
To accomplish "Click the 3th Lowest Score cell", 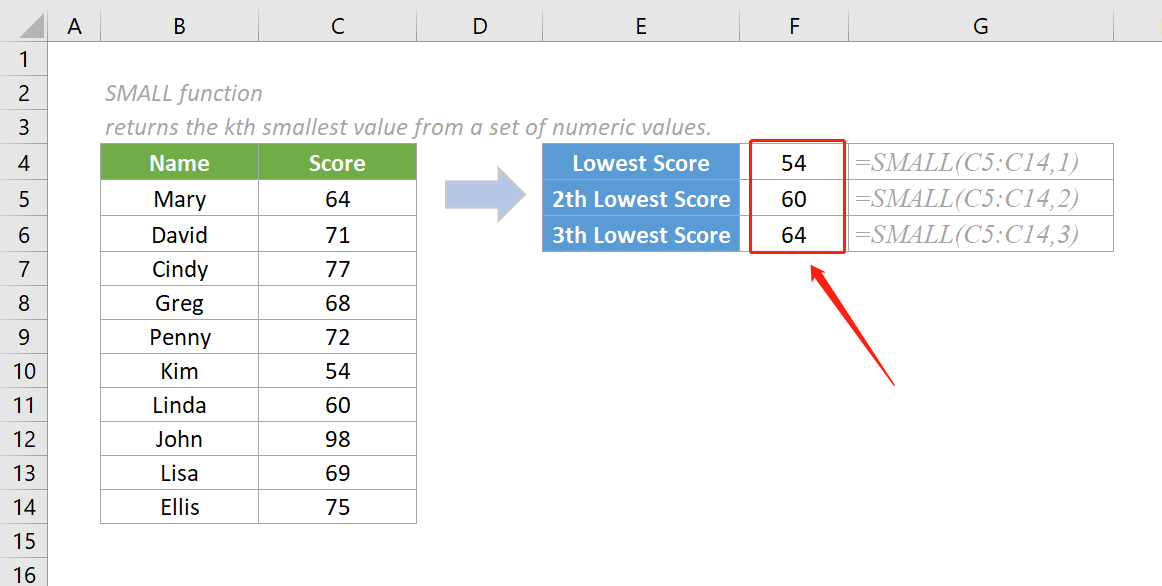I will point(640,234).
